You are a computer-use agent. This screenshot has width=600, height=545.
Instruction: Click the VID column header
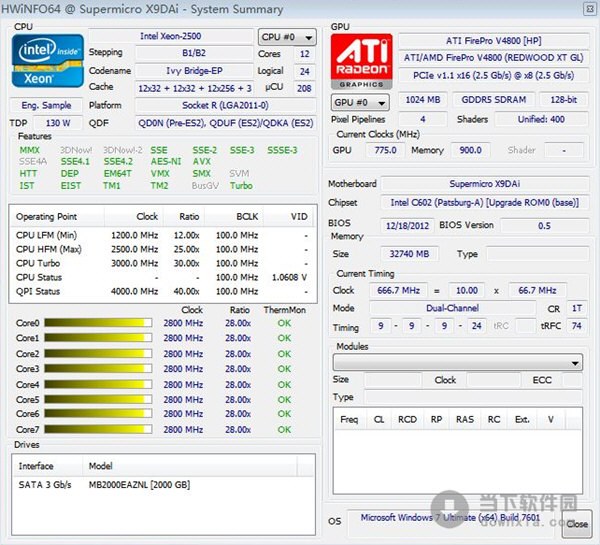pyautogui.click(x=289, y=217)
